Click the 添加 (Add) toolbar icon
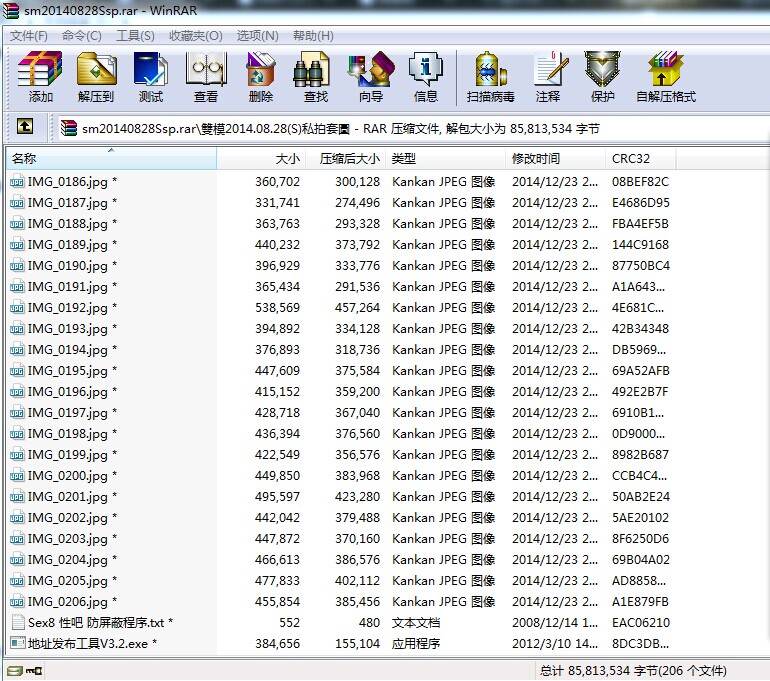 41,77
